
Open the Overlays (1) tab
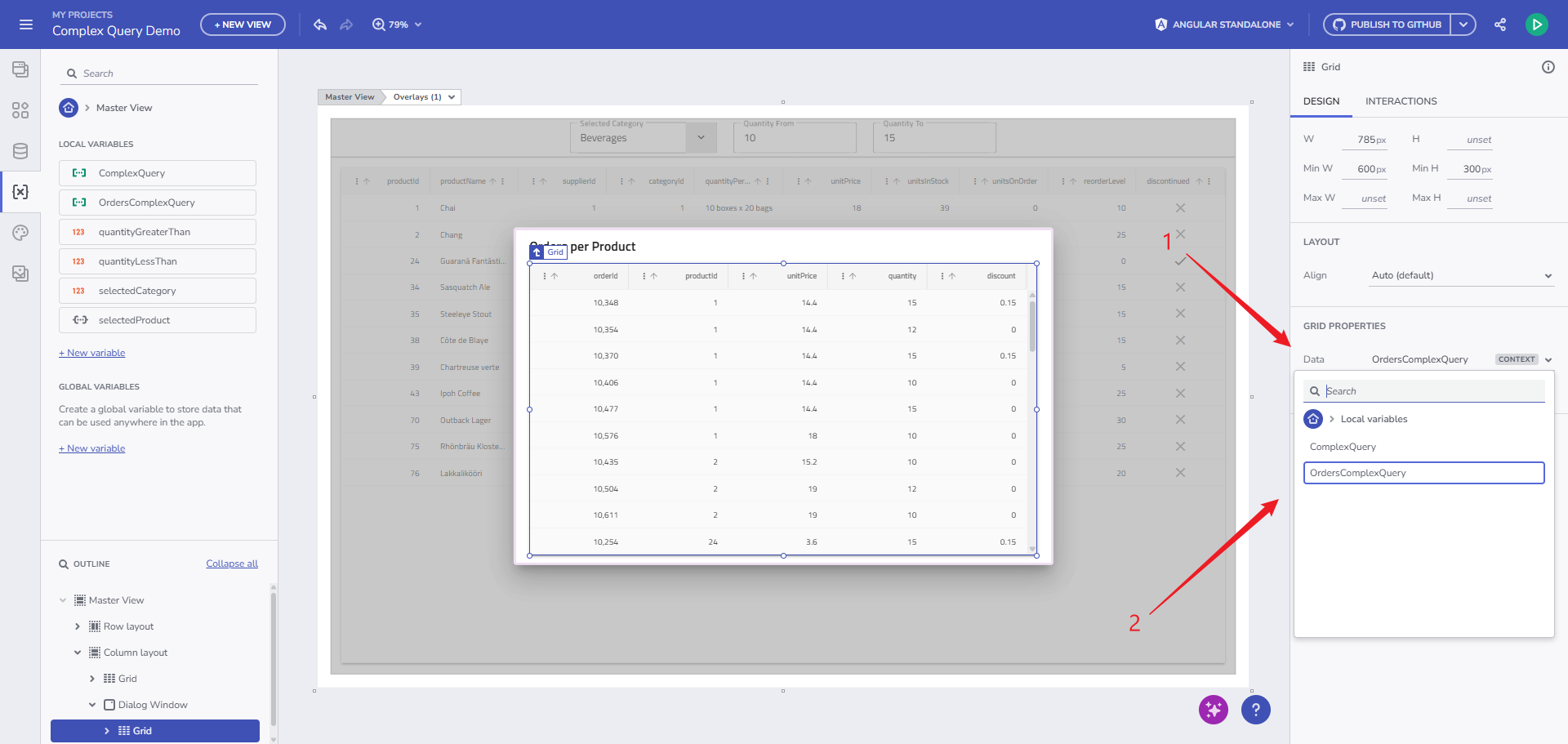[x=423, y=97]
